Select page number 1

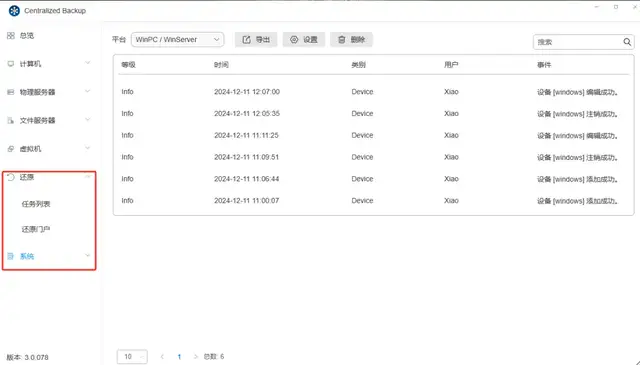coord(179,357)
